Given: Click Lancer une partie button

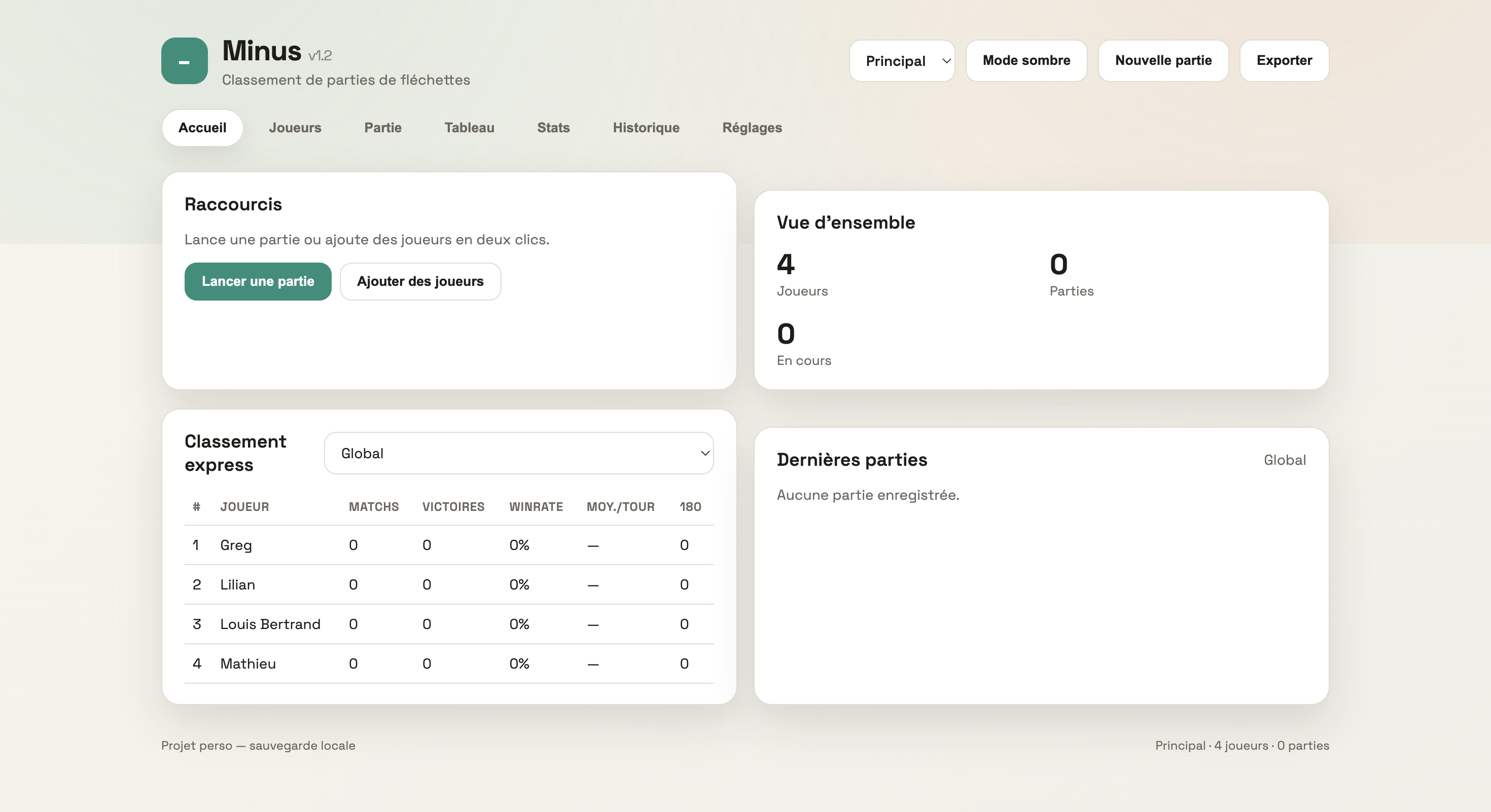Looking at the screenshot, I should tap(258, 282).
